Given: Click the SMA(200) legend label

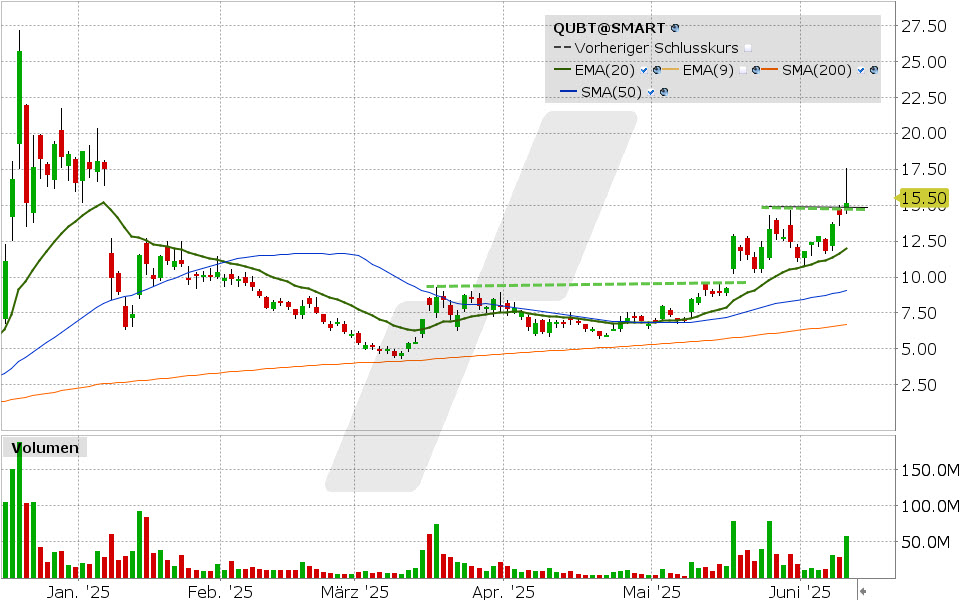Looking at the screenshot, I should pyautogui.click(x=817, y=70).
